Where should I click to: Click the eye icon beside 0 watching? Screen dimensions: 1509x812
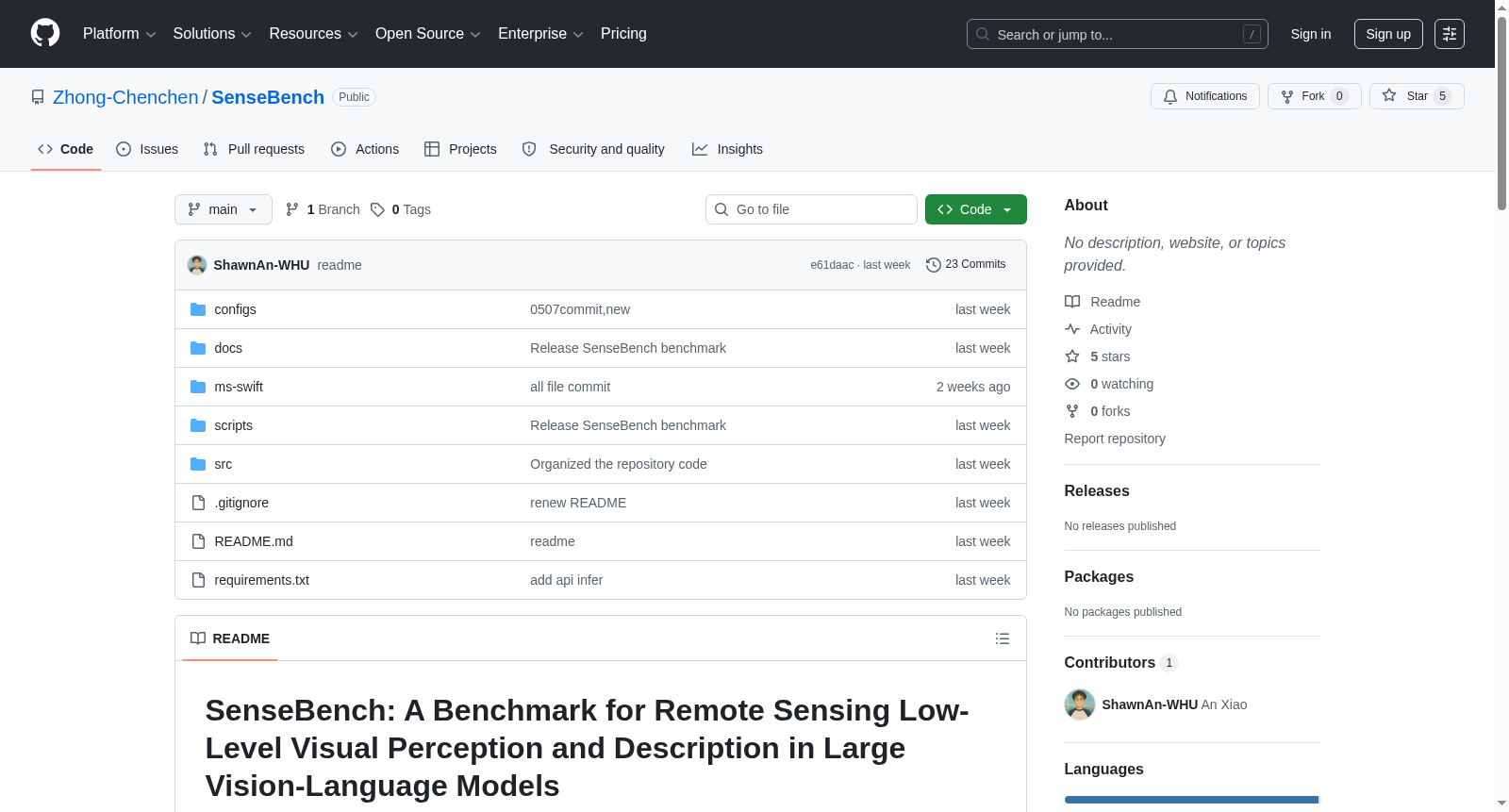(1072, 384)
